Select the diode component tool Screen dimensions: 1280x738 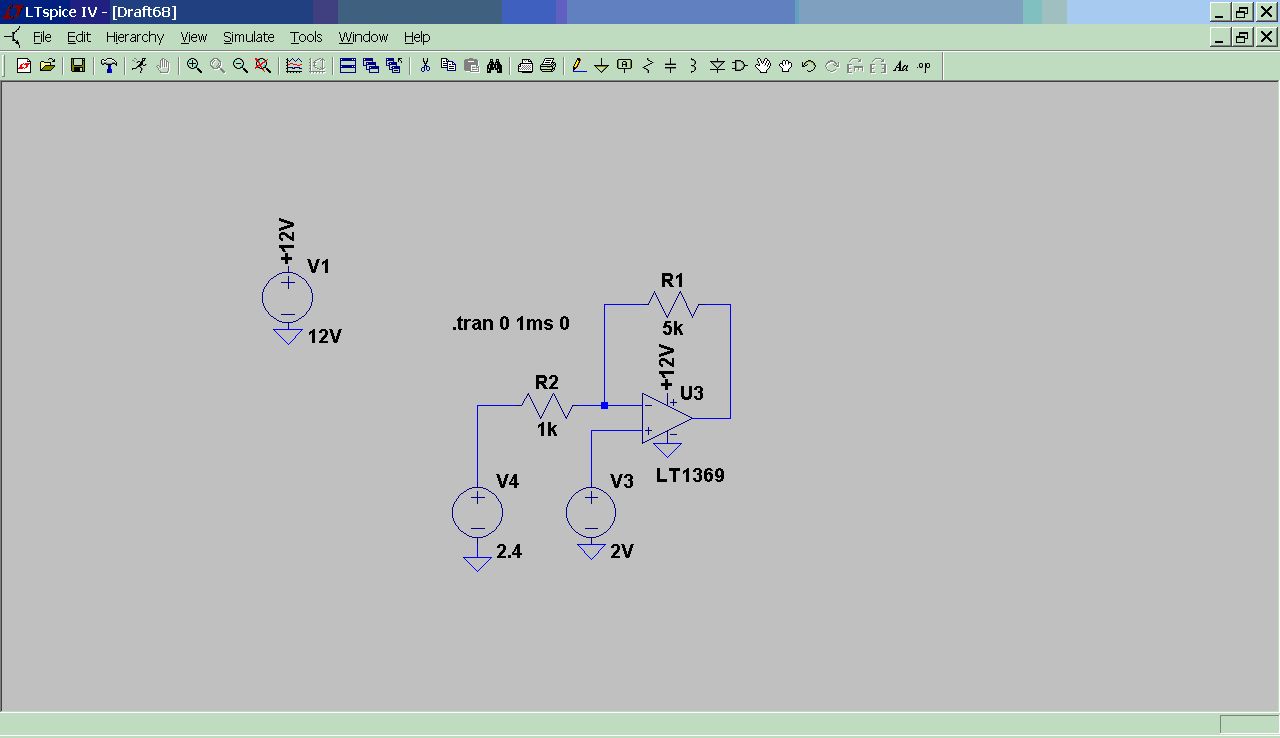point(717,66)
